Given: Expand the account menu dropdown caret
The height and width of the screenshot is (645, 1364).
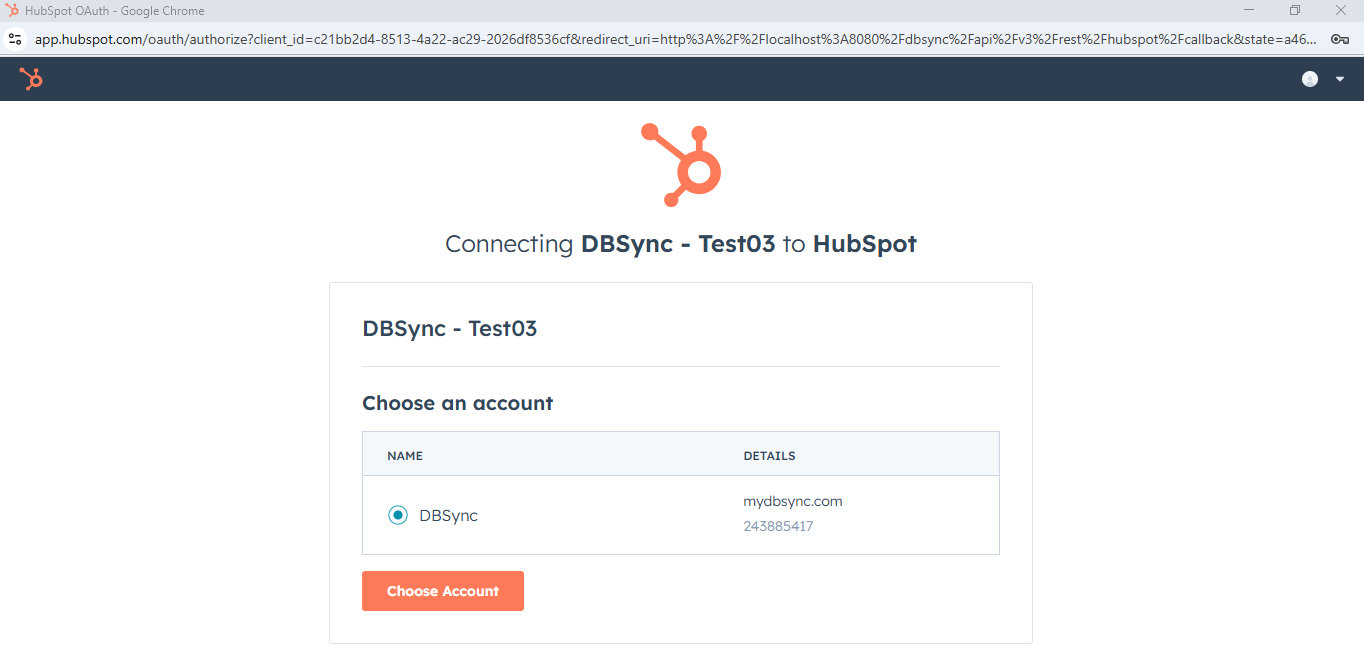Looking at the screenshot, I should pyautogui.click(x=1339, y=79).
